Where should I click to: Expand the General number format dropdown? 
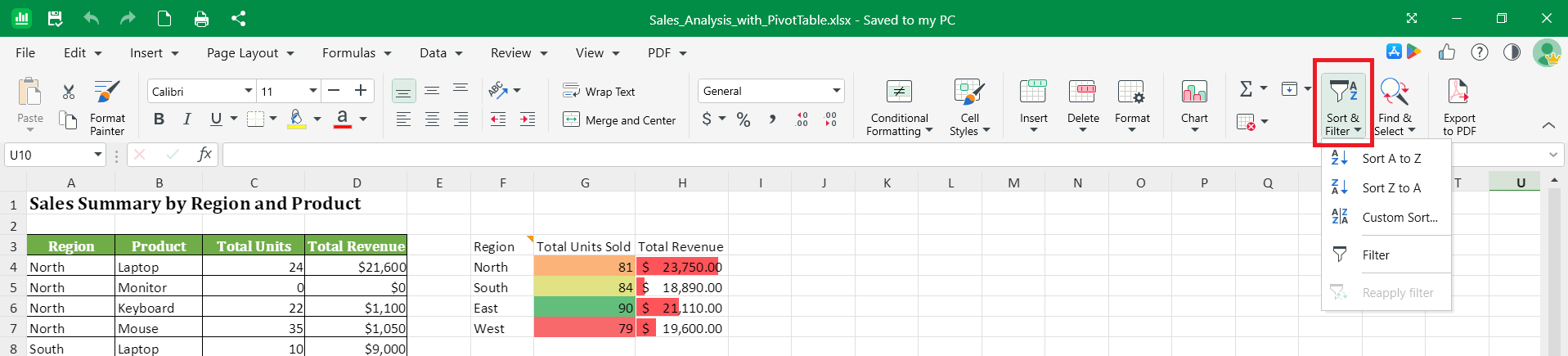click(836, 91)
